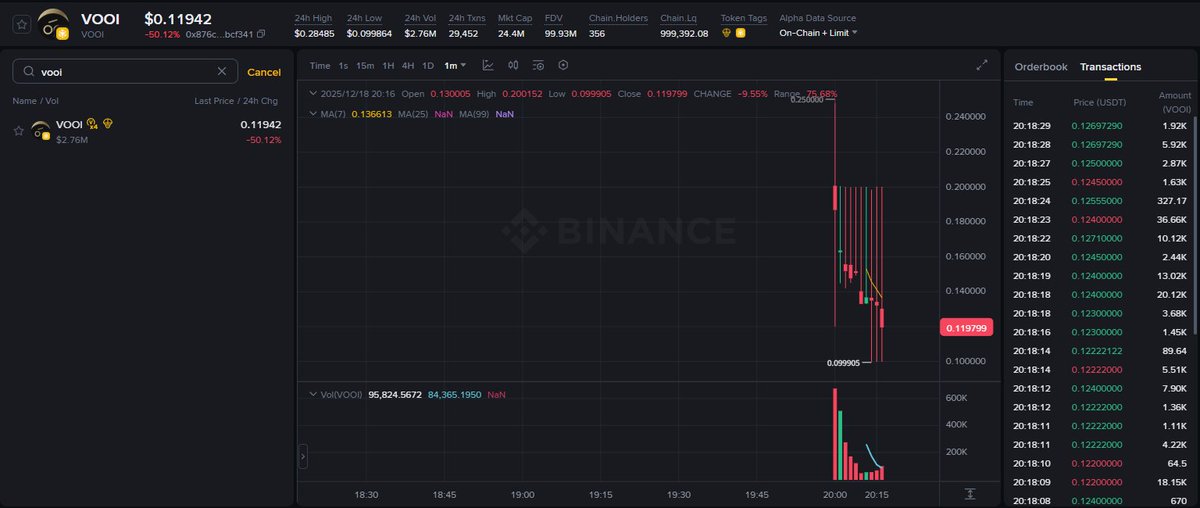
Task: Focus the vooi search input field
Action: (125, 72)
